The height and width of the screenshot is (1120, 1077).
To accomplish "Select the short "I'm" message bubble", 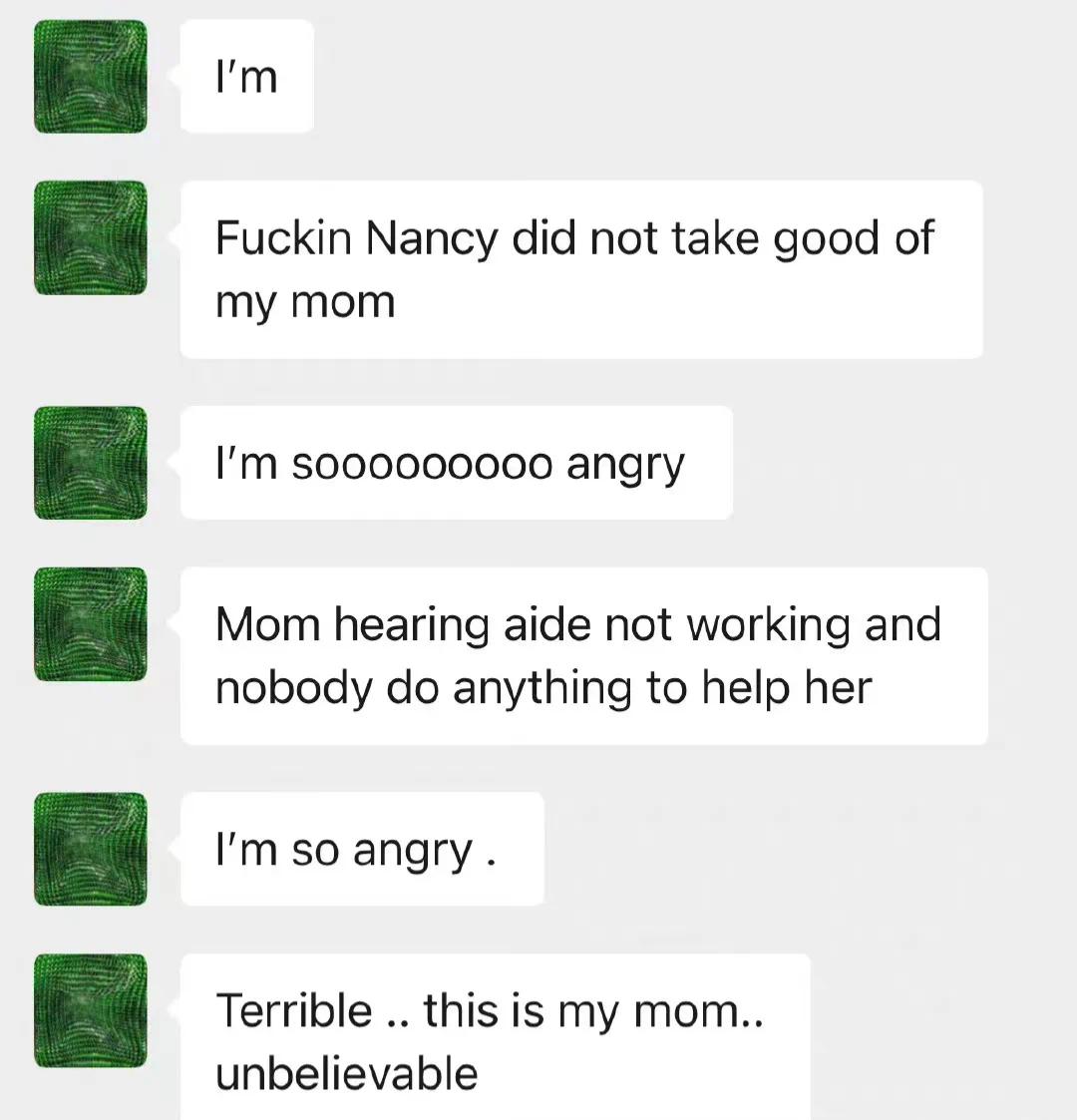I will (x=246, y=77).
